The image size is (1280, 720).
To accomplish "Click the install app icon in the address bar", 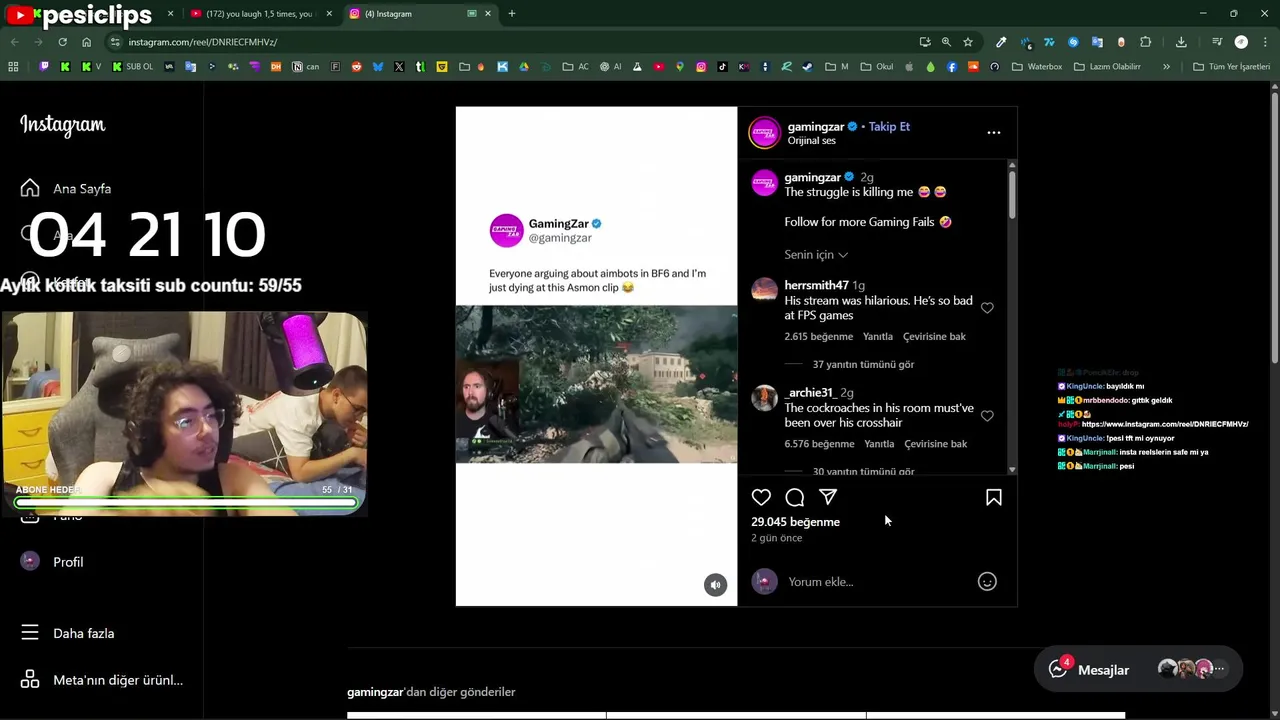I will tap(925, 42).
